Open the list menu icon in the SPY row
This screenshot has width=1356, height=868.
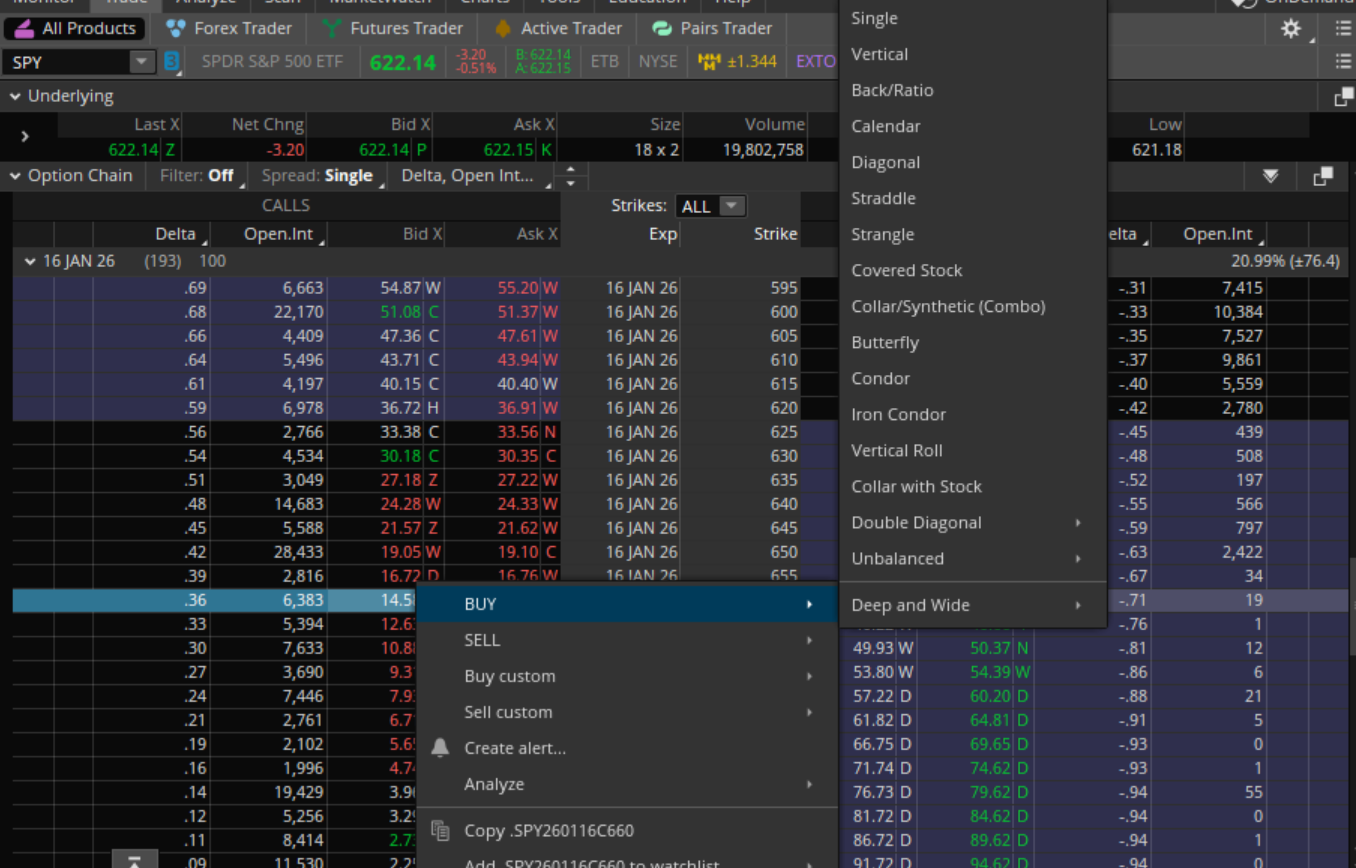(1343, 62)
